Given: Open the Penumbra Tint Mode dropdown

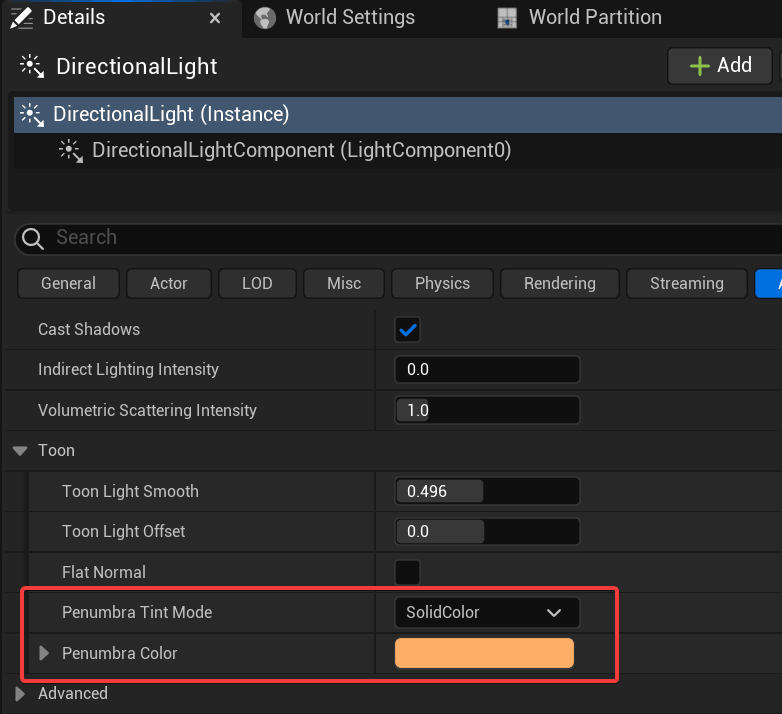Looking at the screenshot, I should coord(487,612).
